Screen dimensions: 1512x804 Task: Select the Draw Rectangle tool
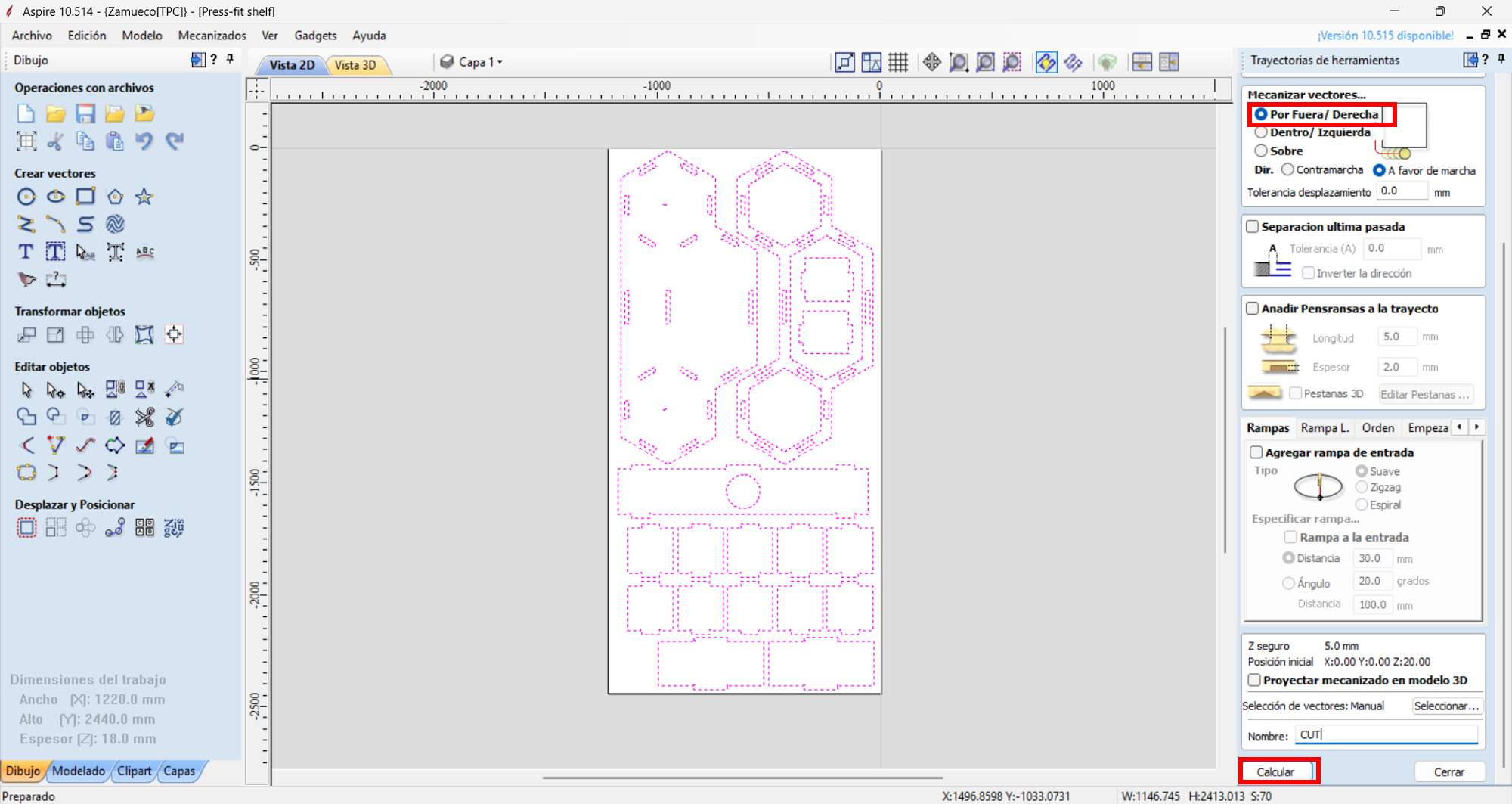tap(85, 197)
